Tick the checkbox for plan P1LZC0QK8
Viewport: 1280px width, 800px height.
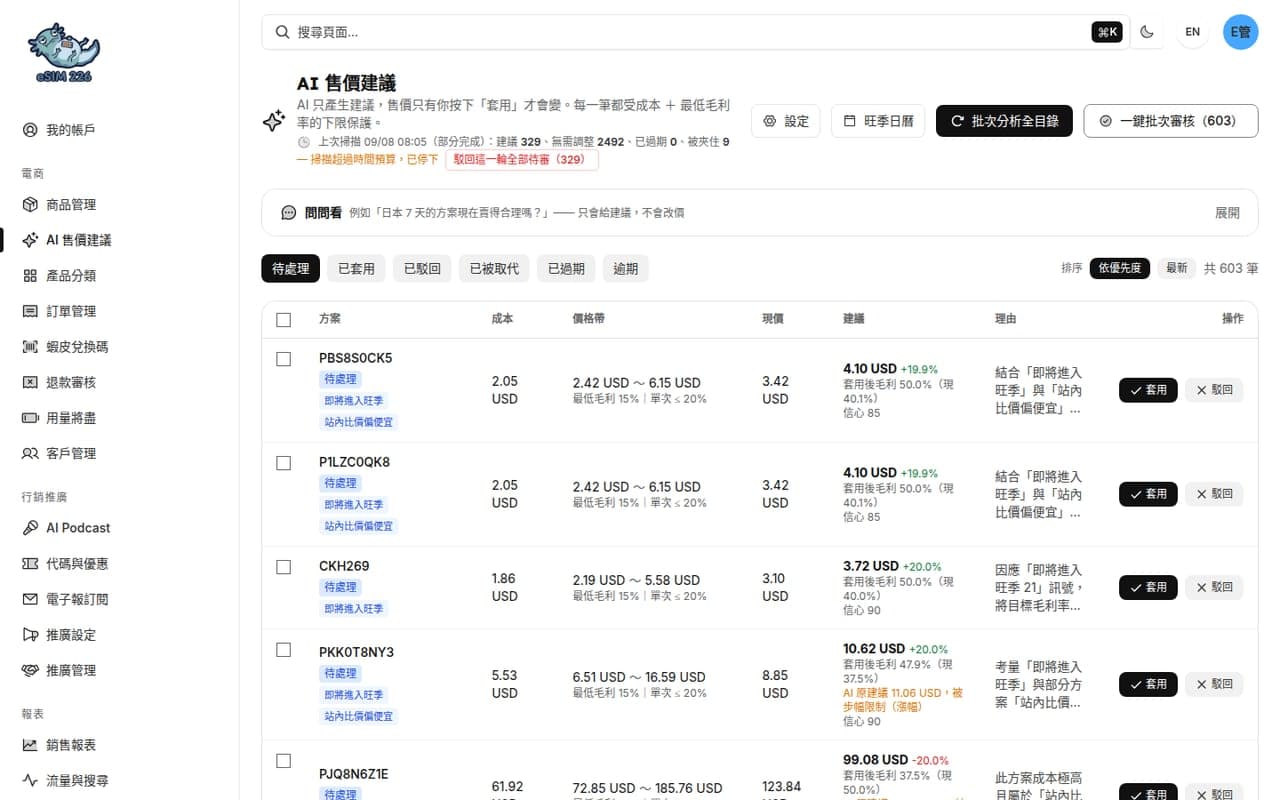pyautogui.click(x=284, y=463)
